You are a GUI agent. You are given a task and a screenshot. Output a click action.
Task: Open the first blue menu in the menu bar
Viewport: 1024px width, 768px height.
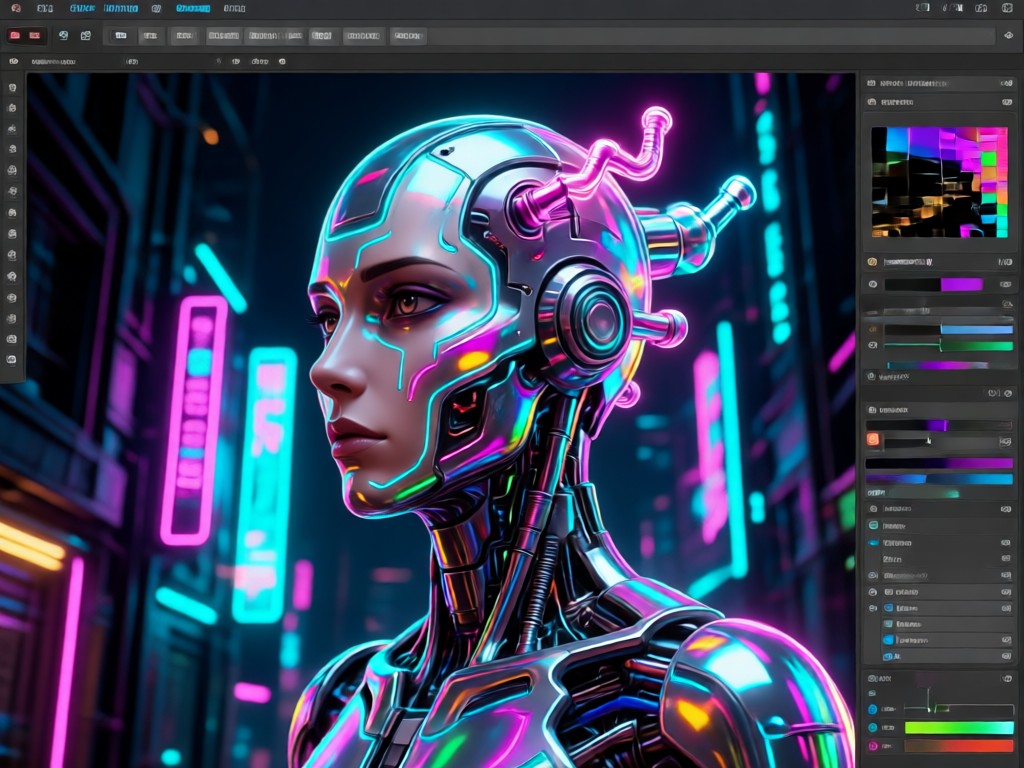point(82,8)
